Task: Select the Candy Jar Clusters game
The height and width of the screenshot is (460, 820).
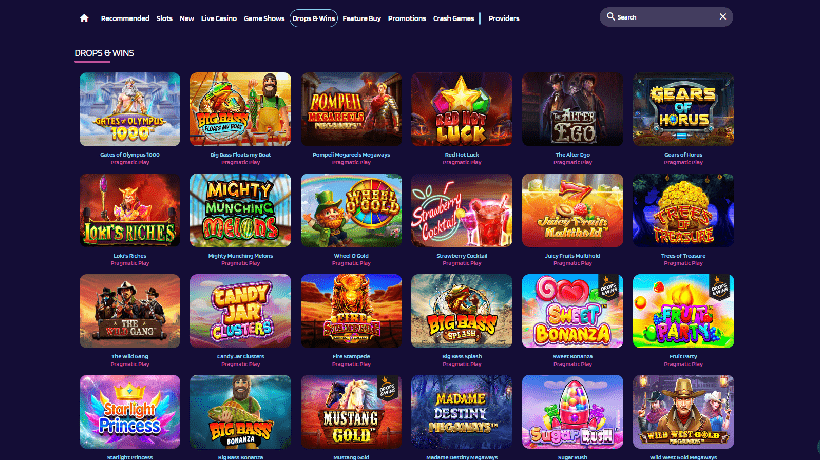Action: point(241,311)
